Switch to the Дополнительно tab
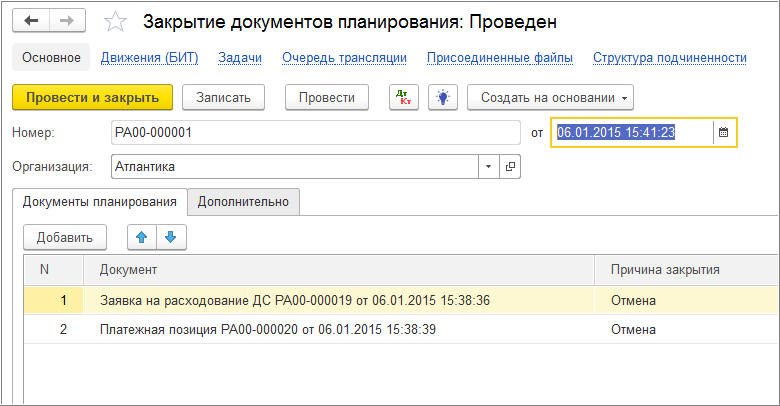The width and height of the screenshot is (780, 406). coord(243,201)
